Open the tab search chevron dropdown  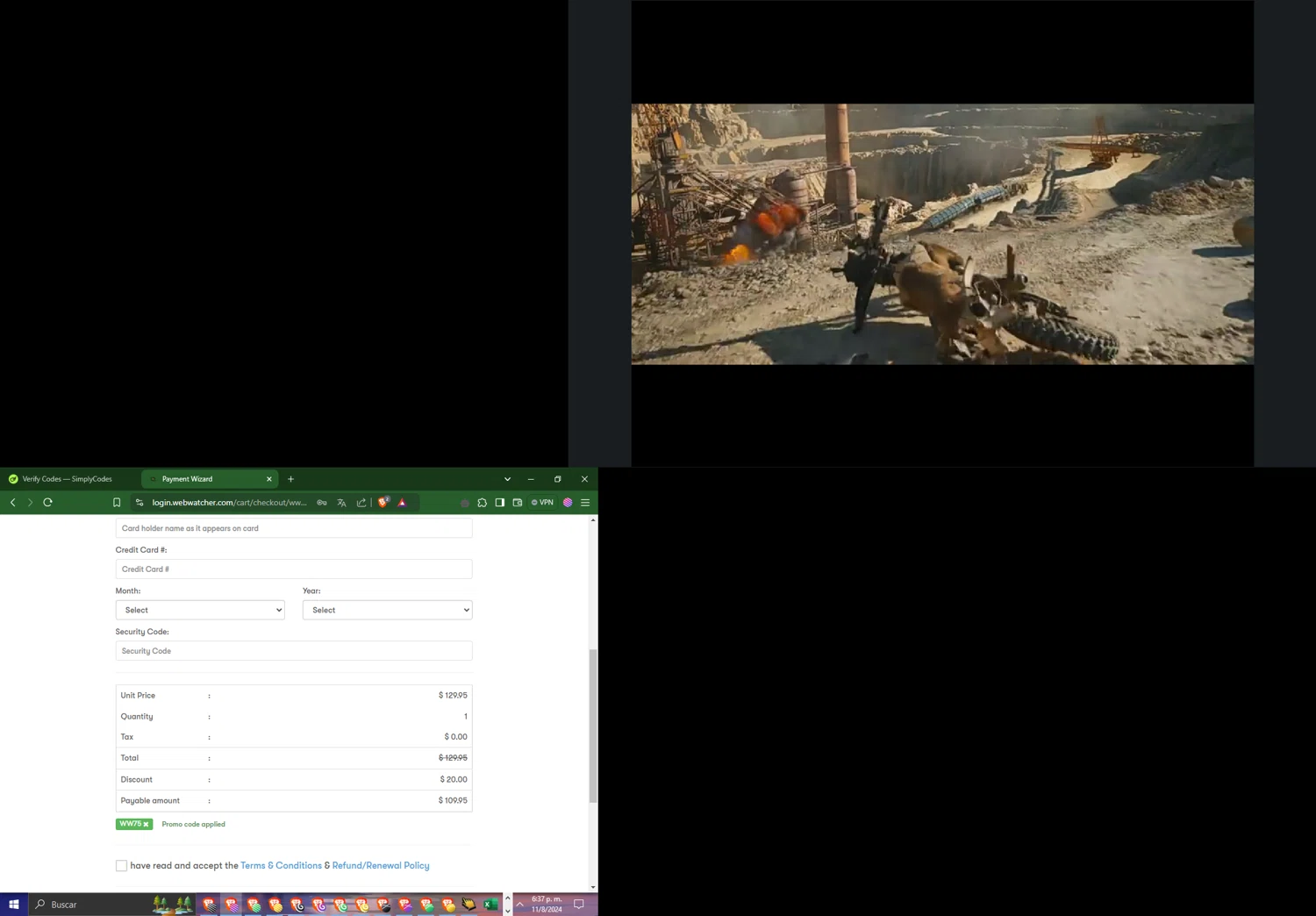click(507, 479)
